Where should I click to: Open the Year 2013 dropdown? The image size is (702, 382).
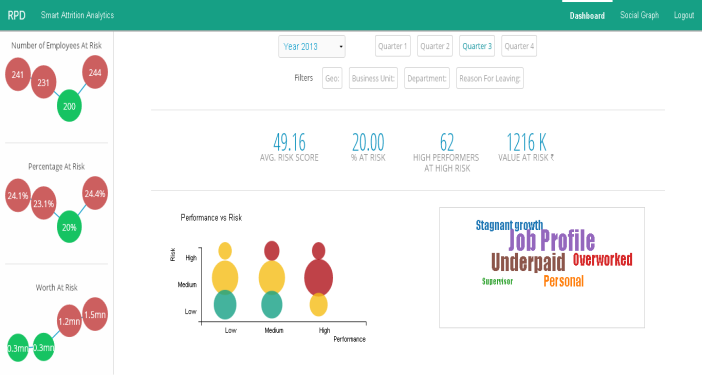coord(312,47)
